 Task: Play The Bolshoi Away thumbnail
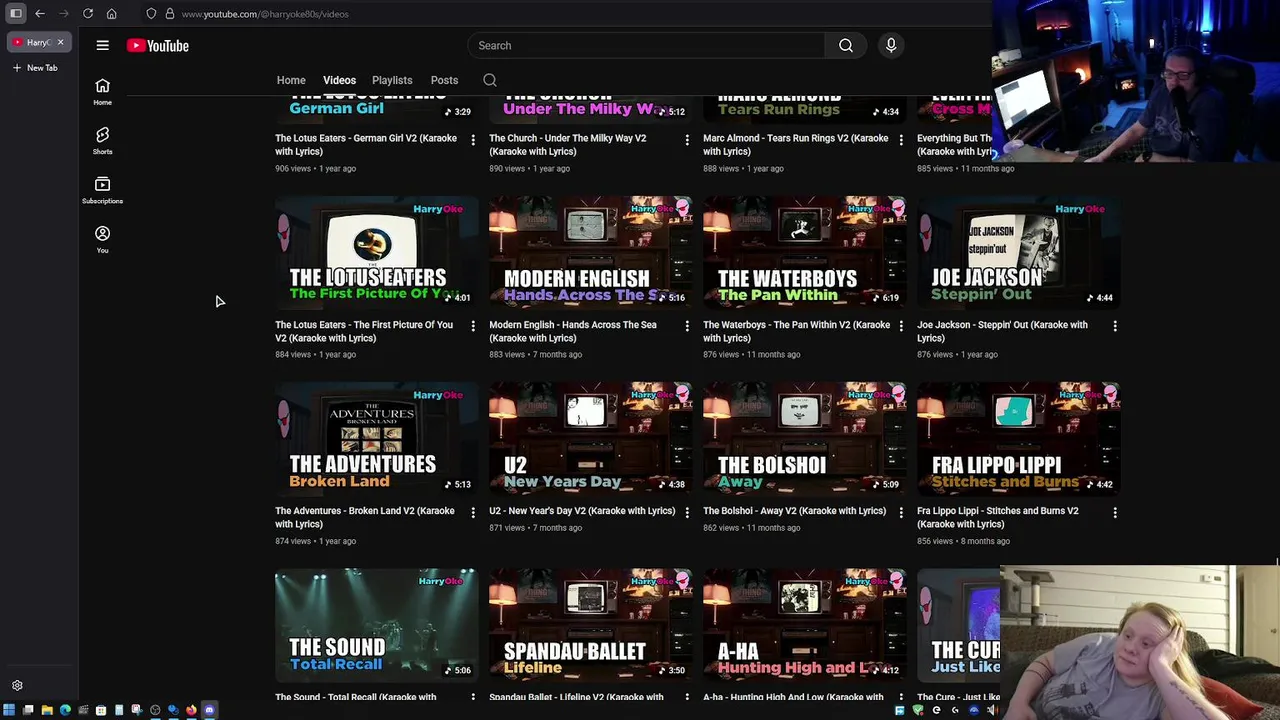click(x=805, y=439)
